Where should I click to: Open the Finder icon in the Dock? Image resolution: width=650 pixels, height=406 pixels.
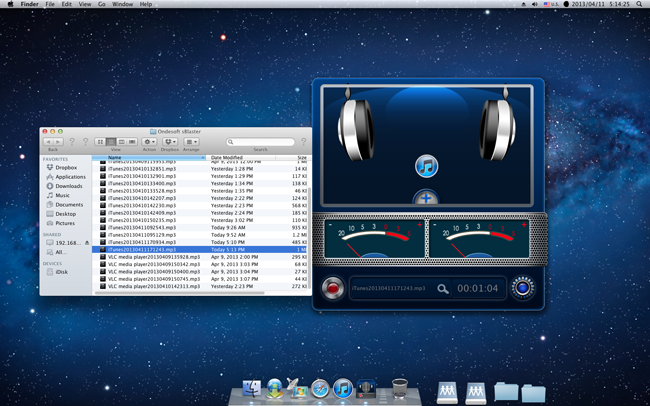(x=252, y=389)
